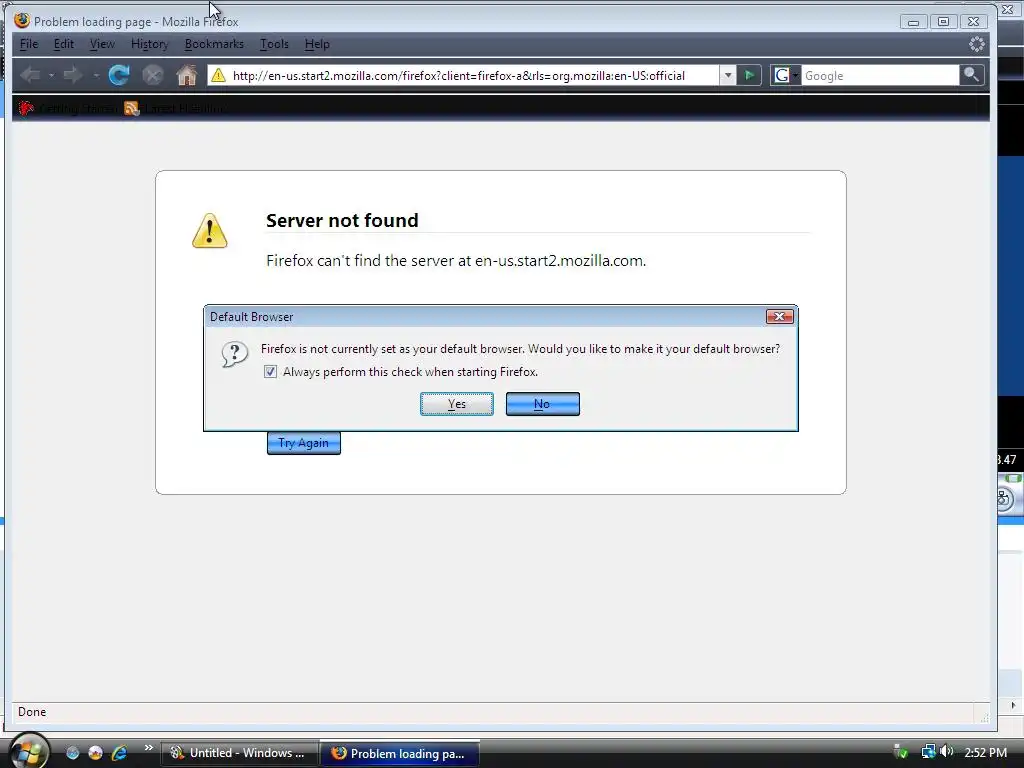Go to the Home page icon
The image size is (1024, 768).
(x=187, y=75)
